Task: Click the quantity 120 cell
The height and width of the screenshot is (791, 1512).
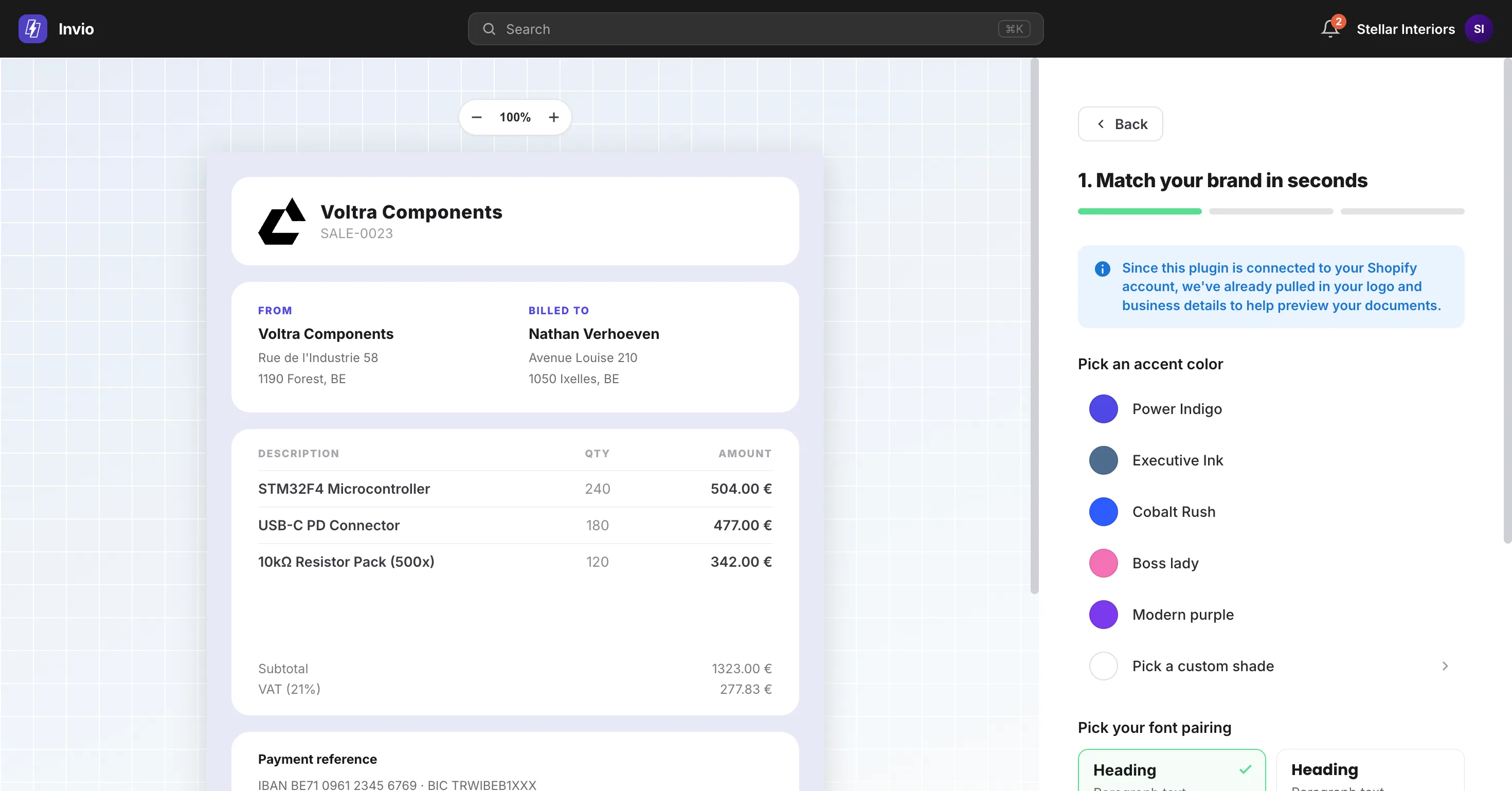Action: tap(598, 562)
